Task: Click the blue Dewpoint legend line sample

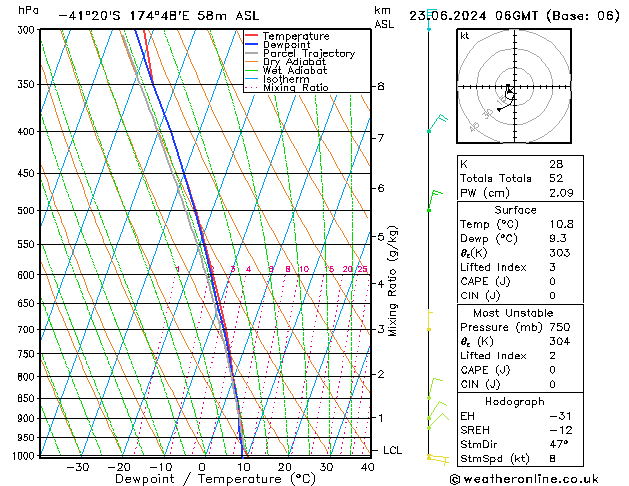Action: point(252,45)
